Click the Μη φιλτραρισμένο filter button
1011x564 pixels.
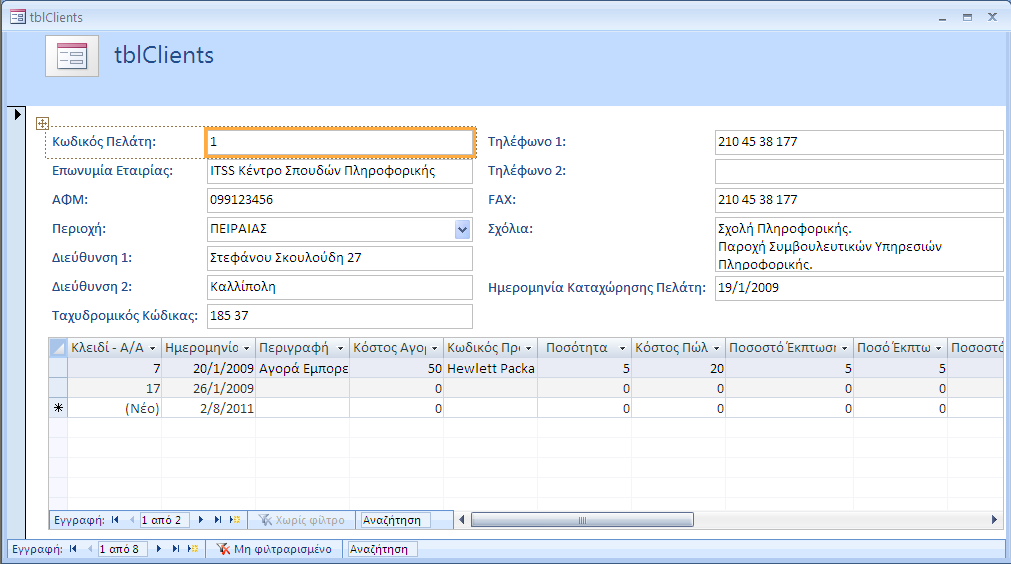click(x=274, y=549)
